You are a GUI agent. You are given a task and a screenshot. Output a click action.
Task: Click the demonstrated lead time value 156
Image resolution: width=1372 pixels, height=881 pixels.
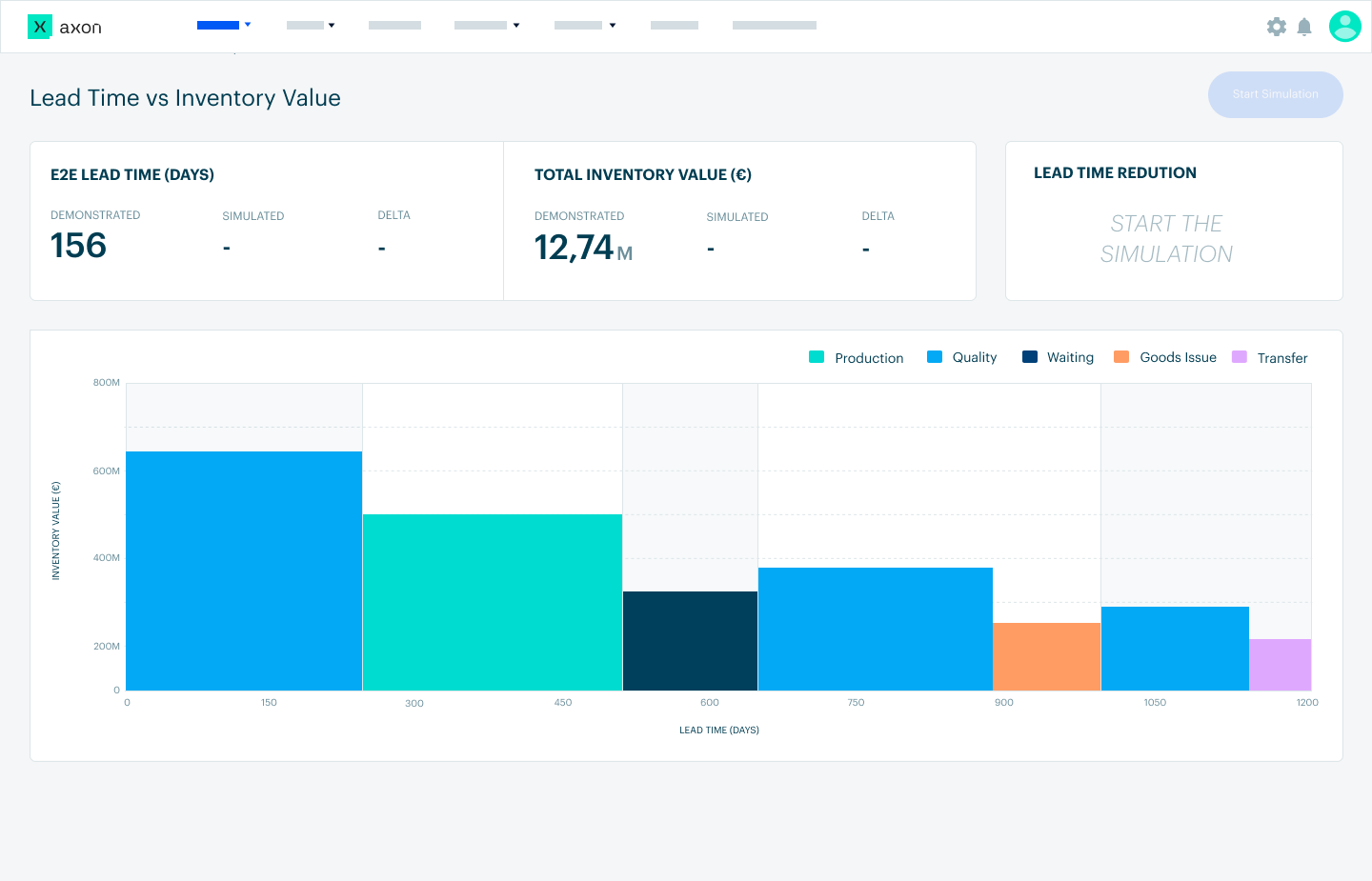[78, 246]
